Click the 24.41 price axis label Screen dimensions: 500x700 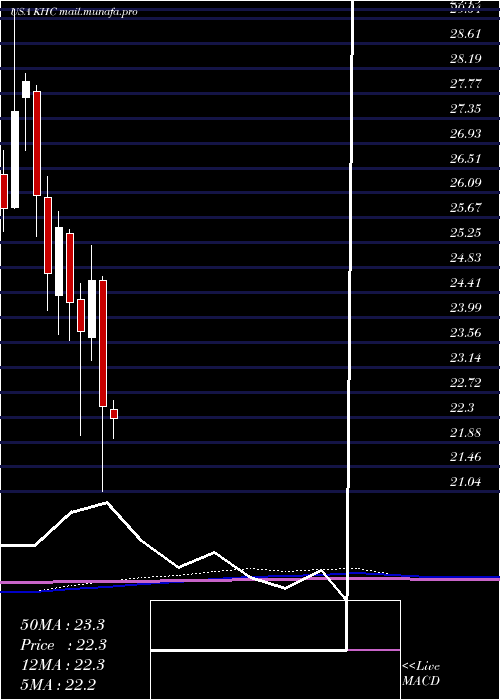click(x=465, y=283)
